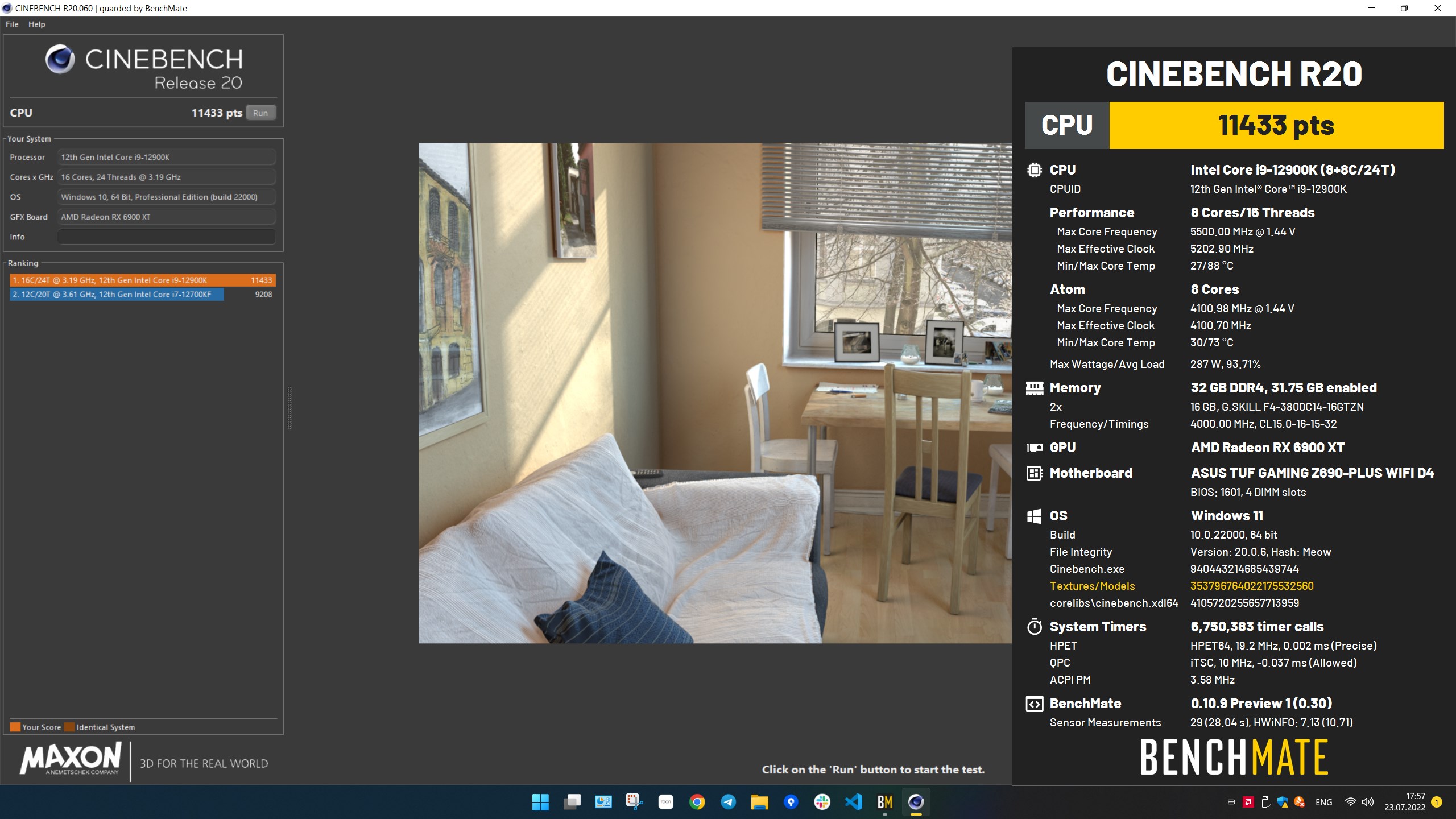Open the volume speaker tray icon

tap(1368, 802)
